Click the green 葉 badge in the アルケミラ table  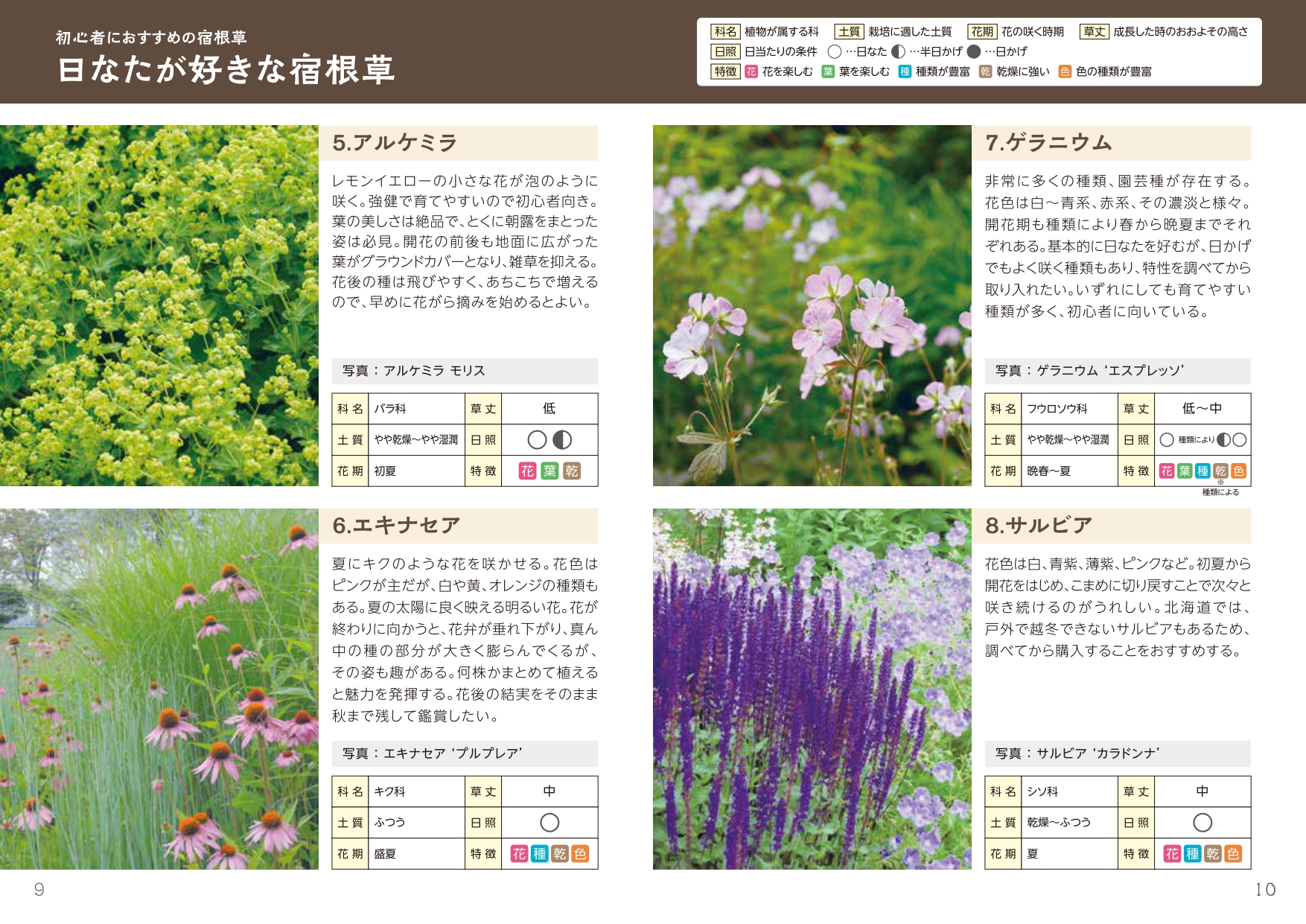point(550,471)
